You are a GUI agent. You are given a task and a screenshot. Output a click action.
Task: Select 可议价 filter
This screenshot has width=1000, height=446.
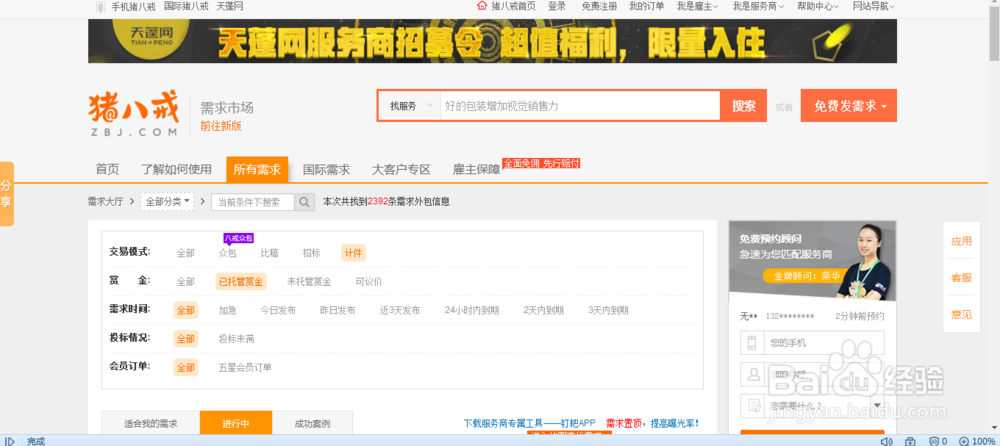click(369, 281)
